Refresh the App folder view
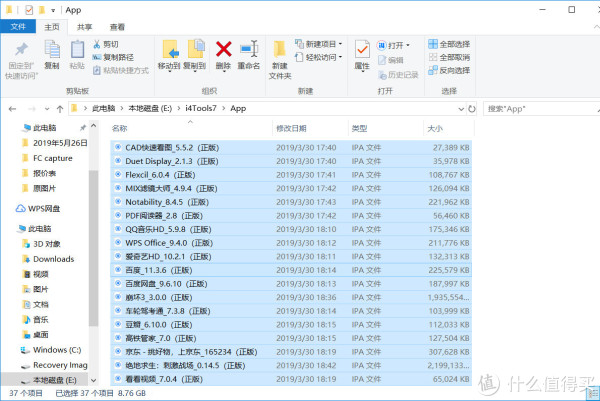Viewport: 600px width, 401px height. pos(472,109)
